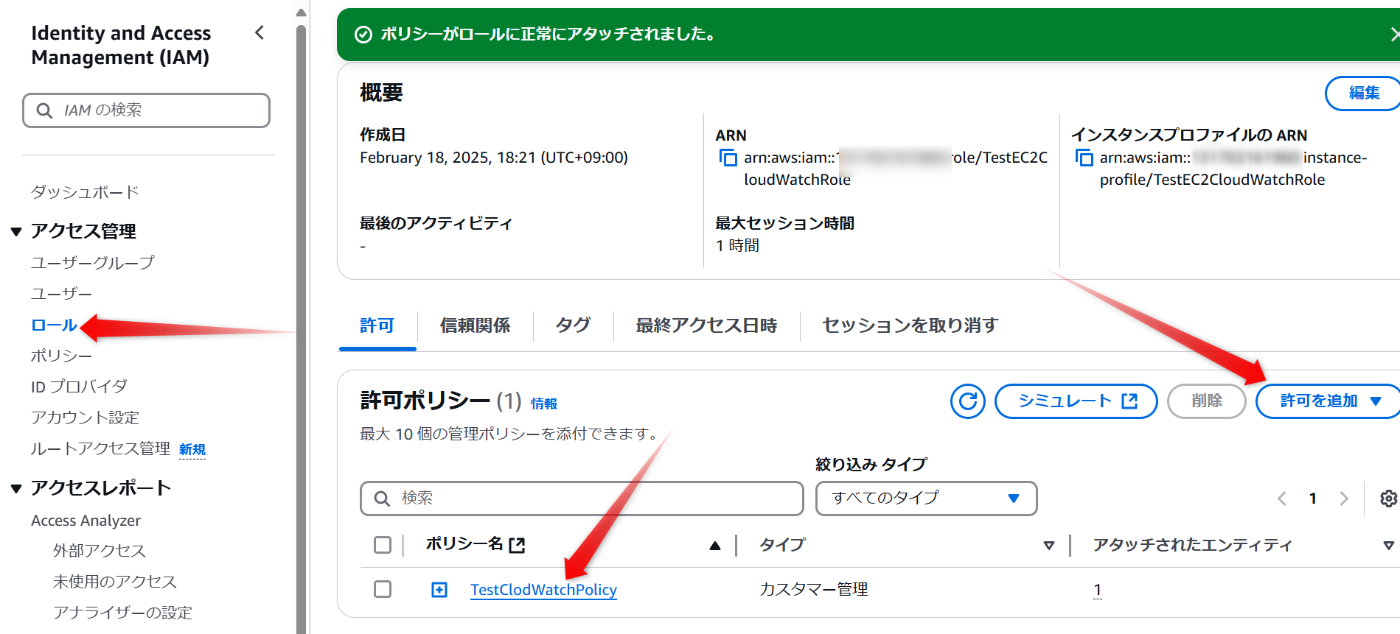Screen dimensions: 1400x634
Task: Open ダッシュボード in the sidebar
Action: click(x=85, y=192)
